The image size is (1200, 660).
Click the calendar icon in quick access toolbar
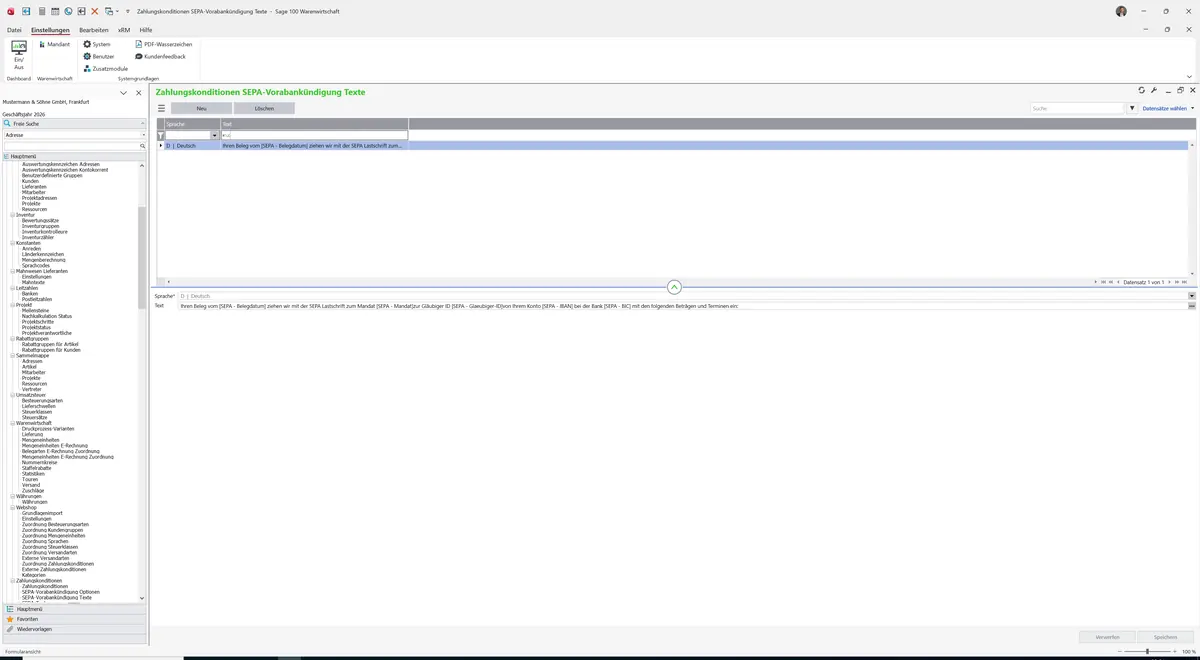pyautogui.click(x=54, y=11)
